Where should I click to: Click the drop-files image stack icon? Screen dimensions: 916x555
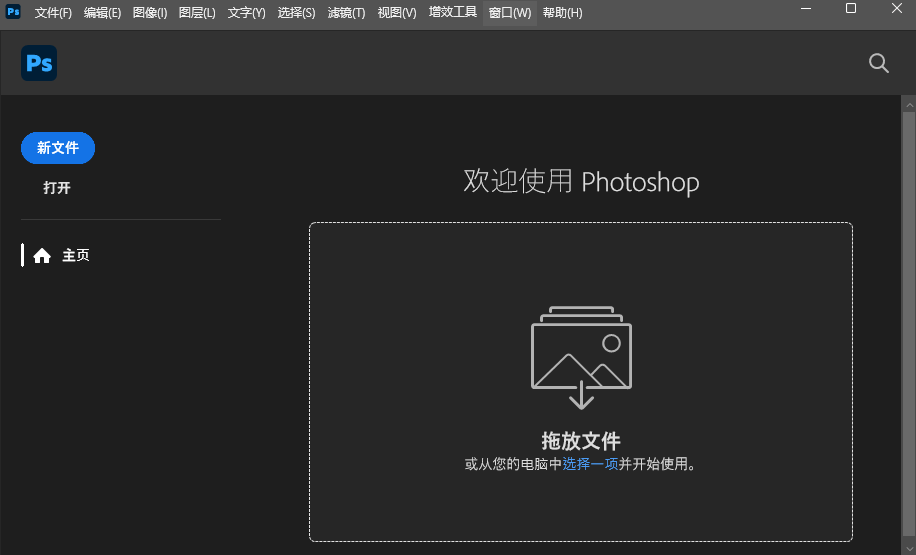click(x=581, y=356)
